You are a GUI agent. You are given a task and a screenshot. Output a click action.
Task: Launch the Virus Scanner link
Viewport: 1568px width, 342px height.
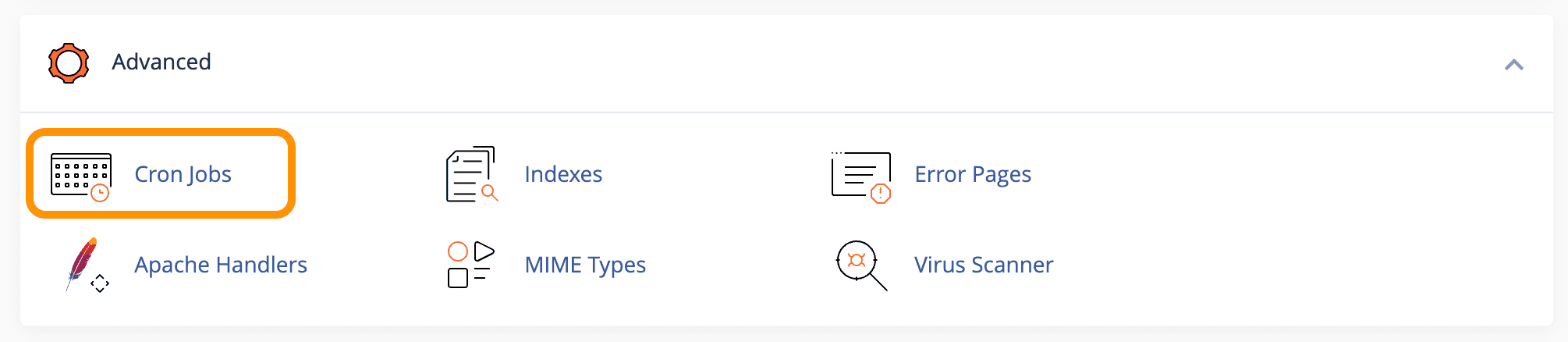984,265
